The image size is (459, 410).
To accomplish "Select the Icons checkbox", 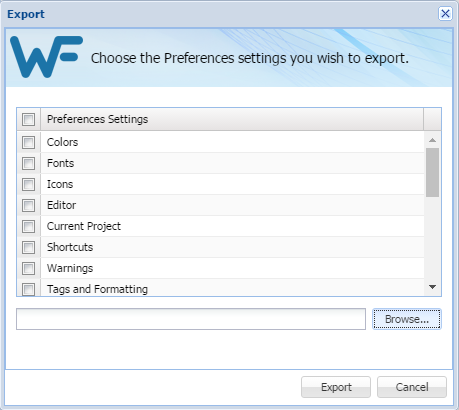I will click(28, 184).
